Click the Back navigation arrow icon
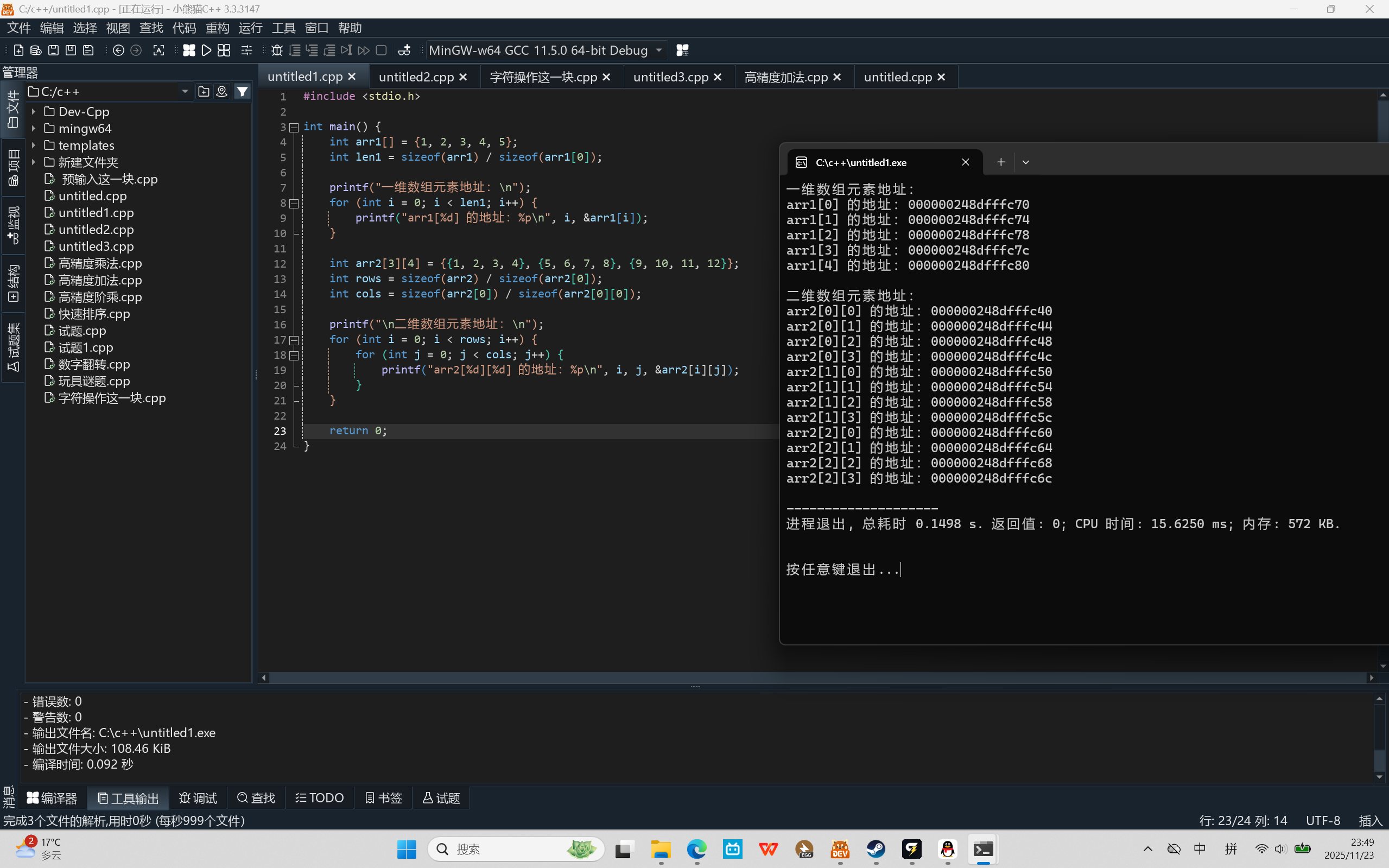Image resolution: width=1389 pixels, height=868 pixels. coord(118,50)
